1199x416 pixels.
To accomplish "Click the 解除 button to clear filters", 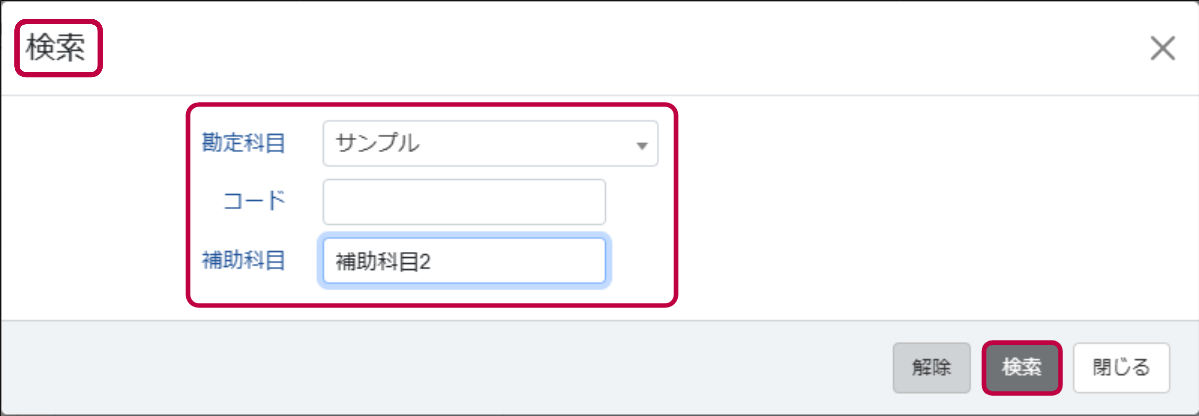I will [931, 368].
